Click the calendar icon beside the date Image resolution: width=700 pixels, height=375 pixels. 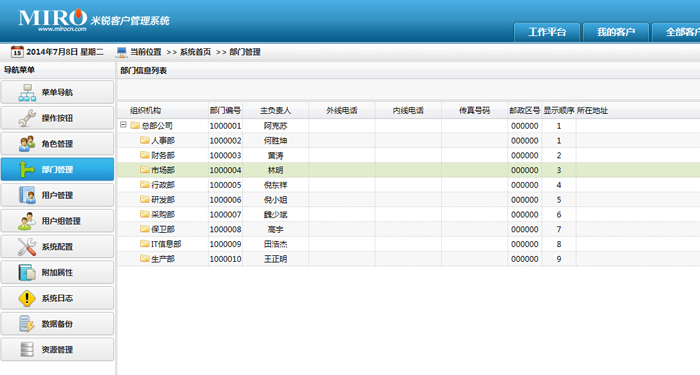17,52
